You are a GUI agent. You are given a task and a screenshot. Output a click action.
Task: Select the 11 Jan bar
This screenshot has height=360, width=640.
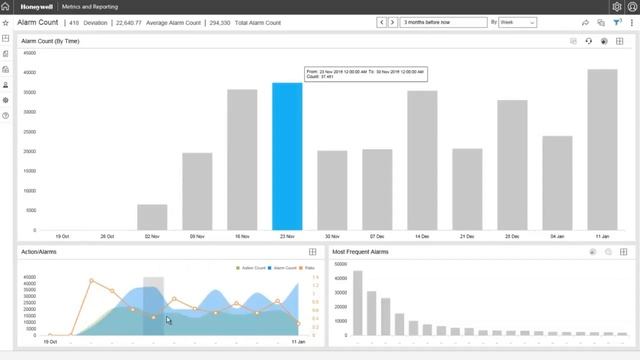pos(602,150)
